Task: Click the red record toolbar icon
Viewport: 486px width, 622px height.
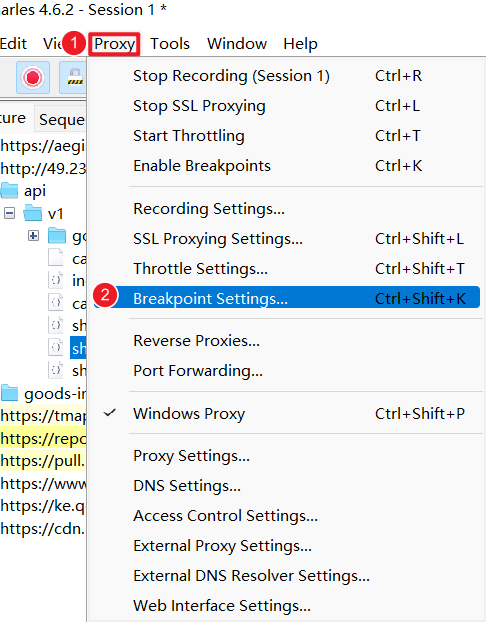Action: (33, 77)
